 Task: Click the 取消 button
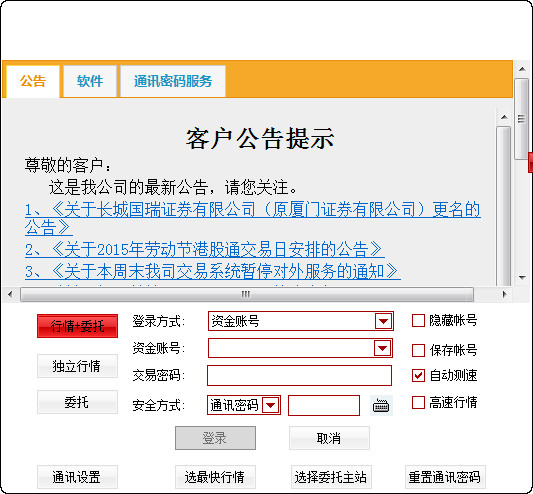pos(329,438)
